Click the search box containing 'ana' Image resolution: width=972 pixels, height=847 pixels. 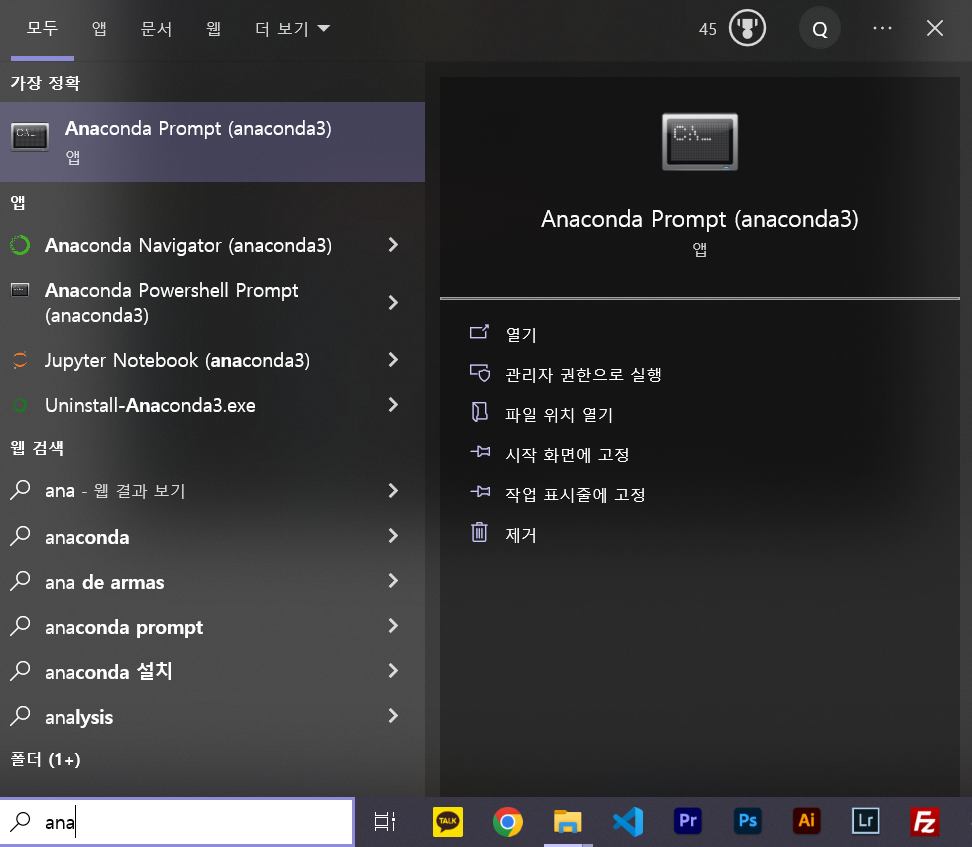(177, 822)
